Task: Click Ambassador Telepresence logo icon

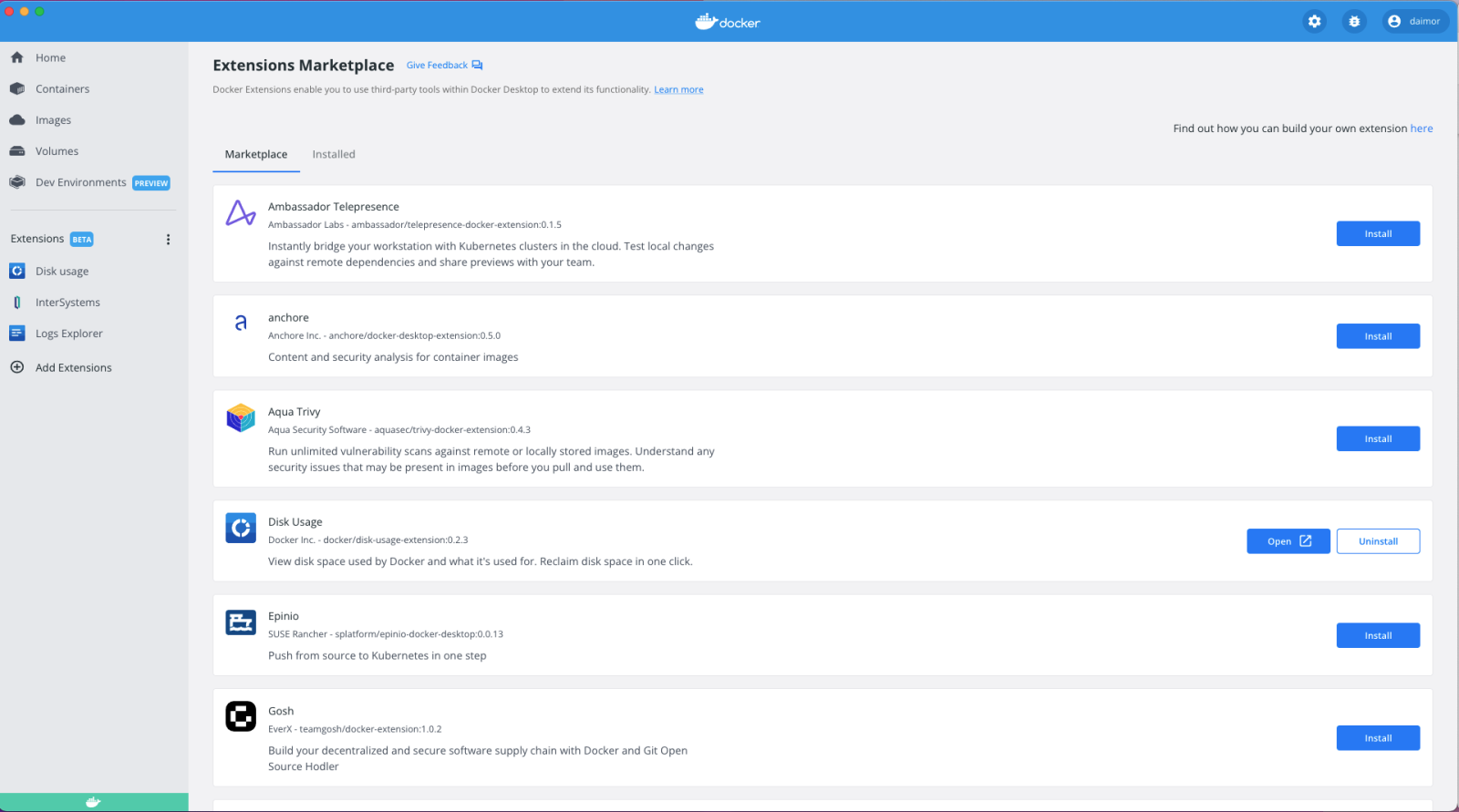Action: [x=241, y=213]
